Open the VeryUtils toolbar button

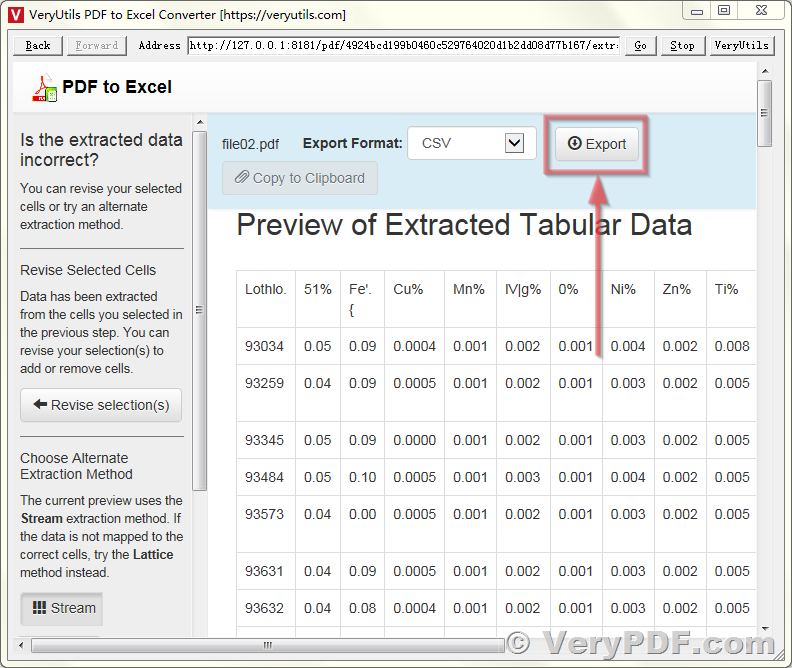click(x=741, y=45)
